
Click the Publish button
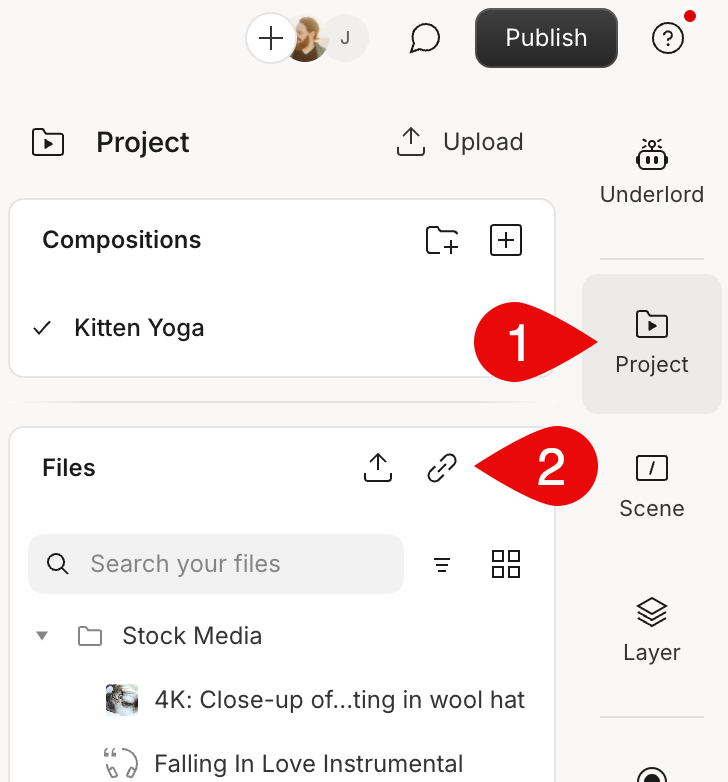click(546, 38)
